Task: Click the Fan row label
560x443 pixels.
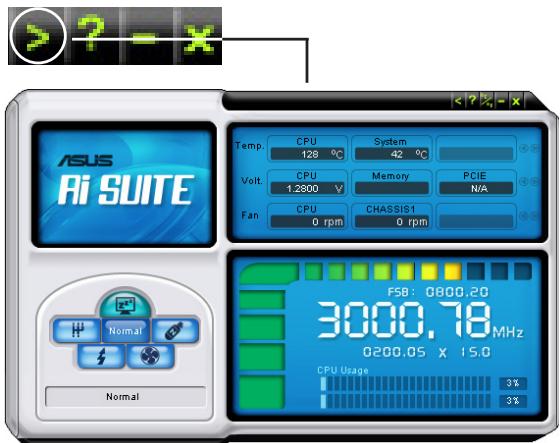Action: [250, 215]
